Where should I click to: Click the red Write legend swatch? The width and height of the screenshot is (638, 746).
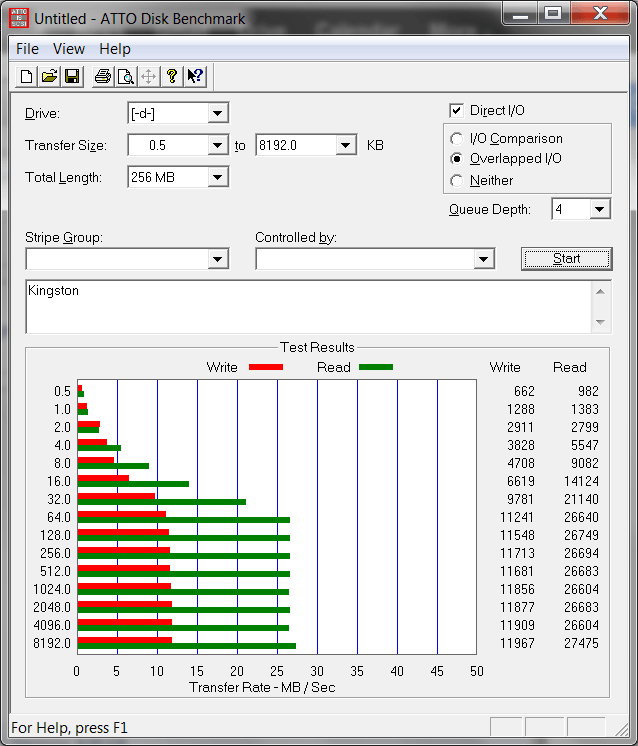(265, 367)
